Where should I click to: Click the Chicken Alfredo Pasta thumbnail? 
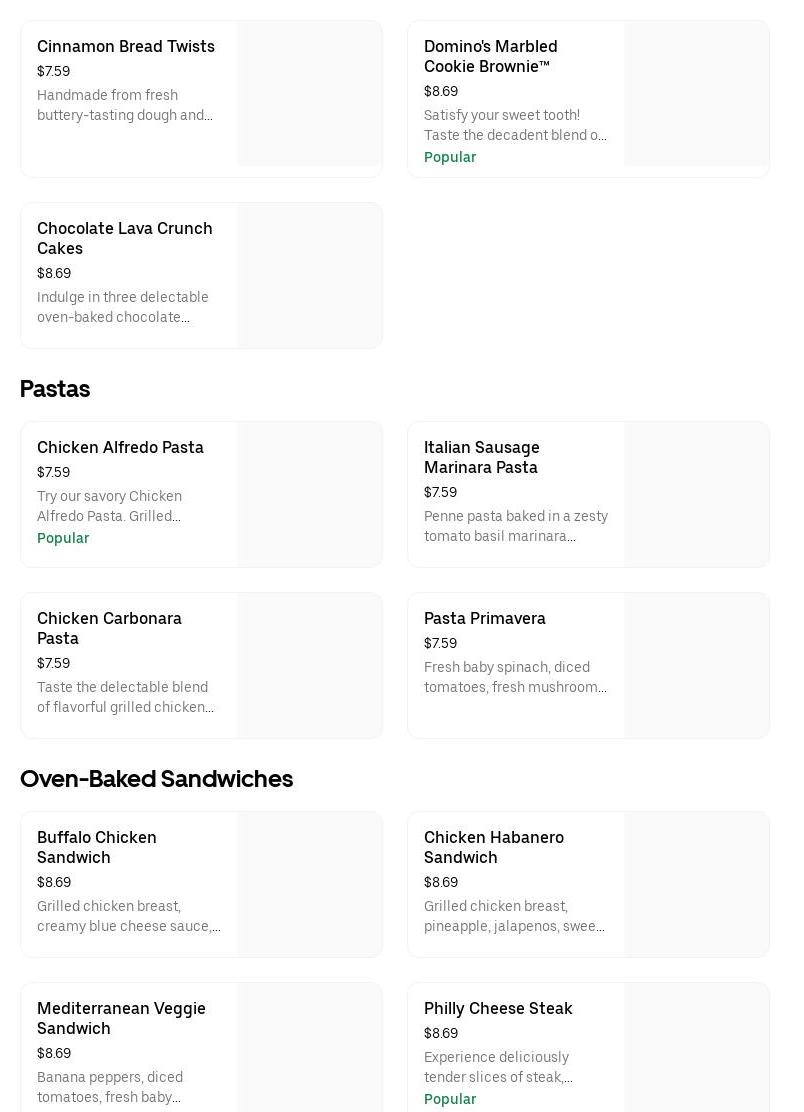tap(310, 494)
